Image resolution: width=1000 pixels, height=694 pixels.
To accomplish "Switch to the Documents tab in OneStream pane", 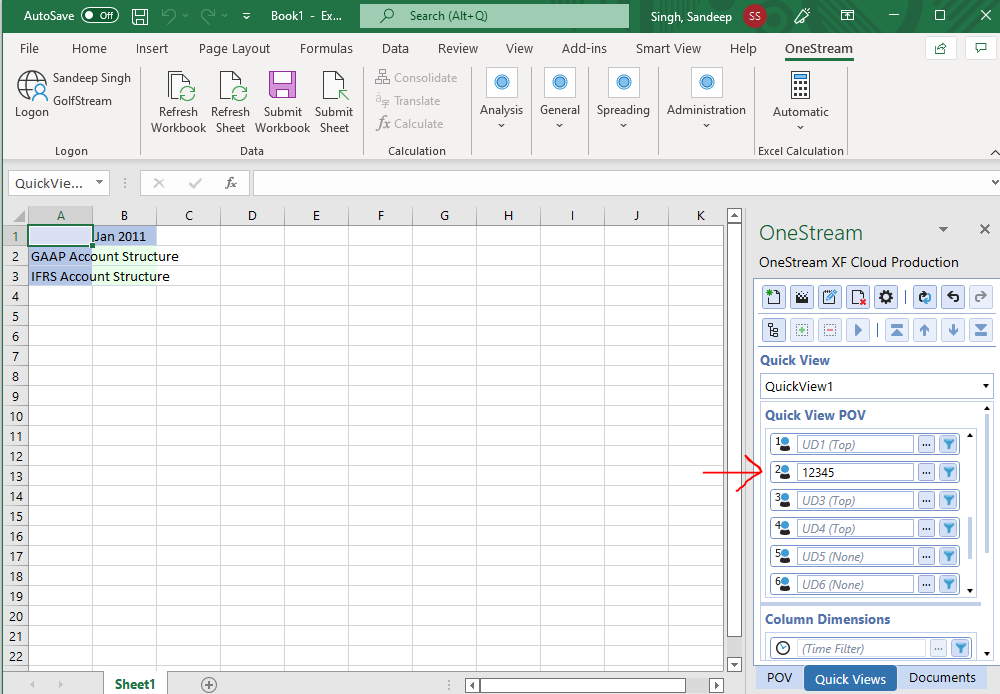I will tap(942, 678).
